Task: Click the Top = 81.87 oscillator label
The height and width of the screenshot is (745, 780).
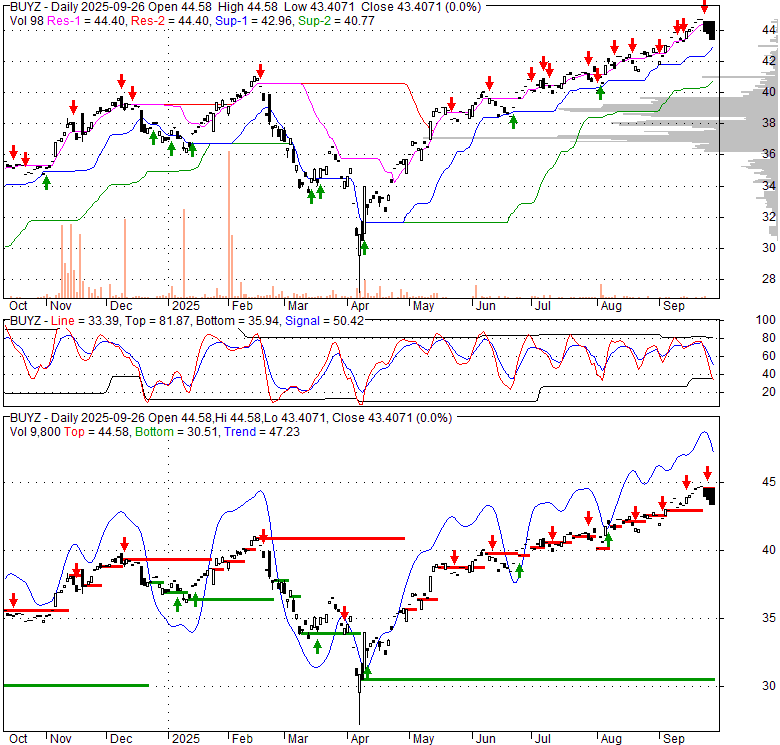Action: pos(158,321)
